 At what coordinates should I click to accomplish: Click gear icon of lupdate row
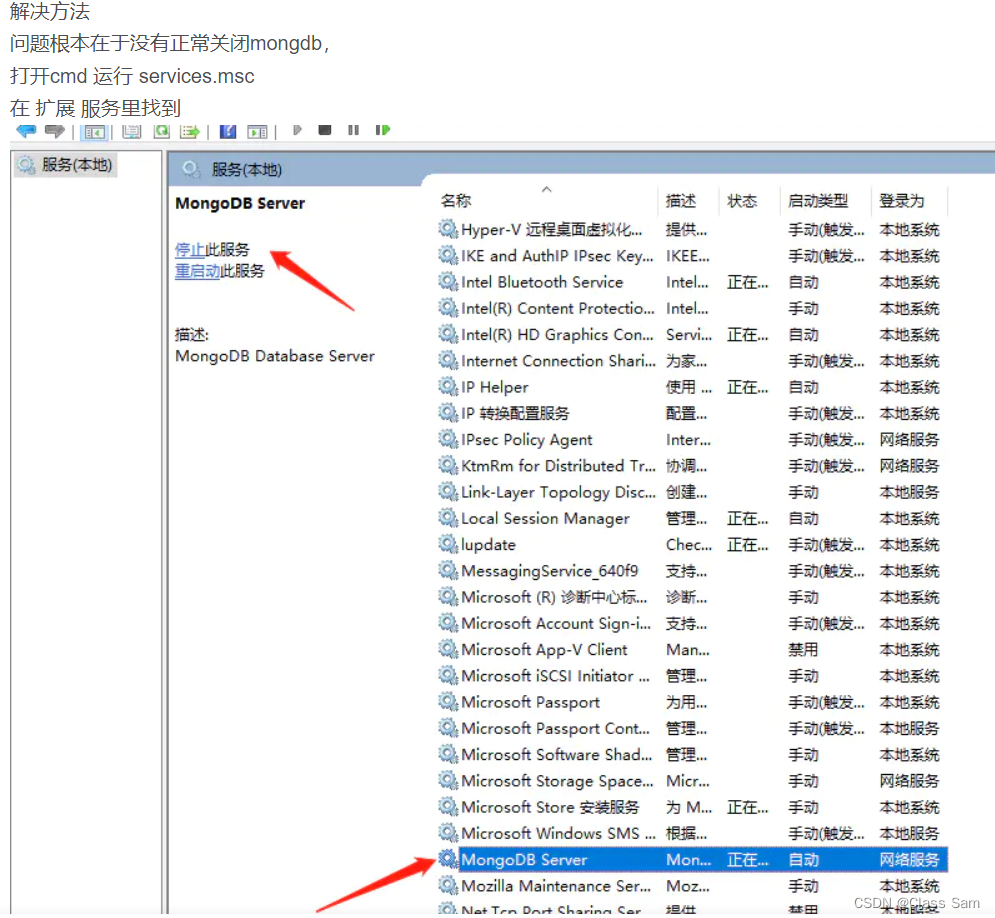click(x=448, y=544)
